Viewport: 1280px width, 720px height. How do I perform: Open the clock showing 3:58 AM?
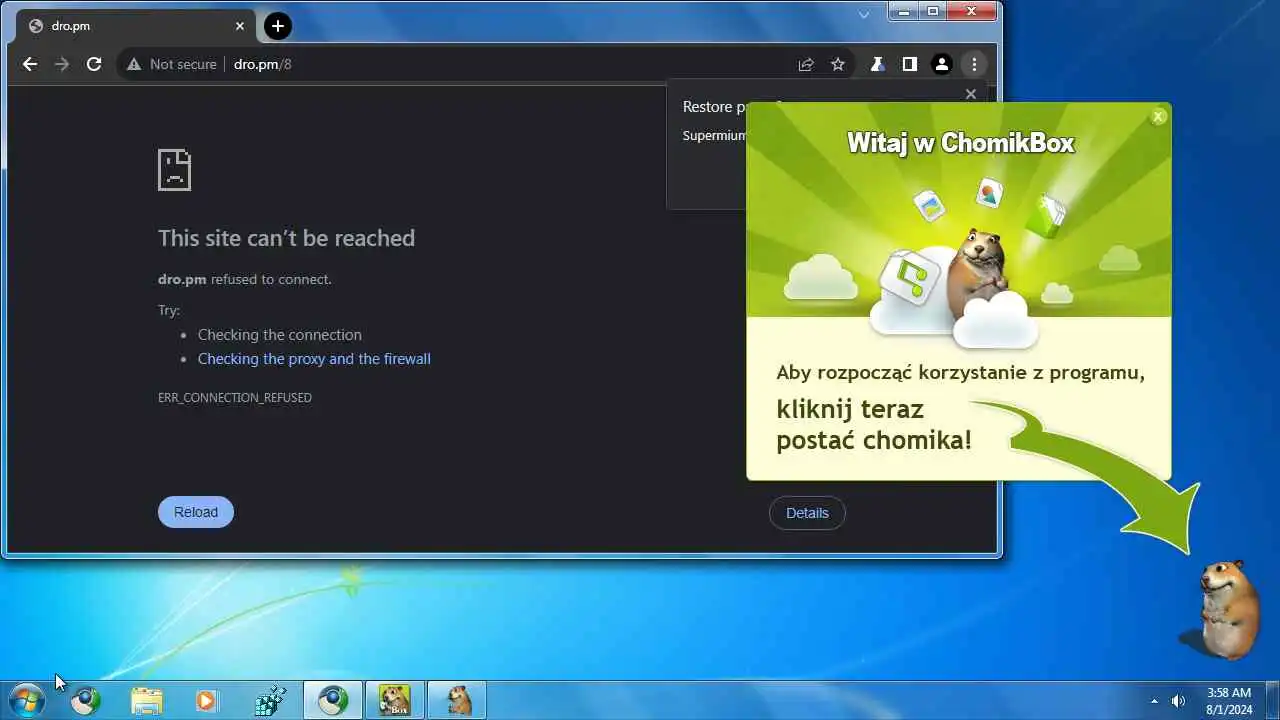[x=1229, y=701]
